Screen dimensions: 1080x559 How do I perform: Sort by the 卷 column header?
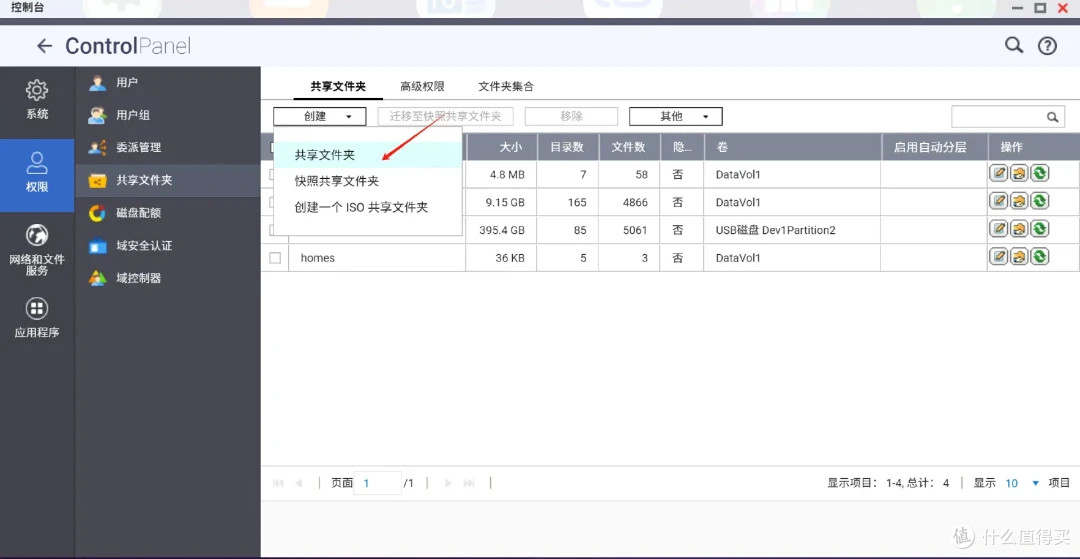pyautogui.click(x=792, y=147)
